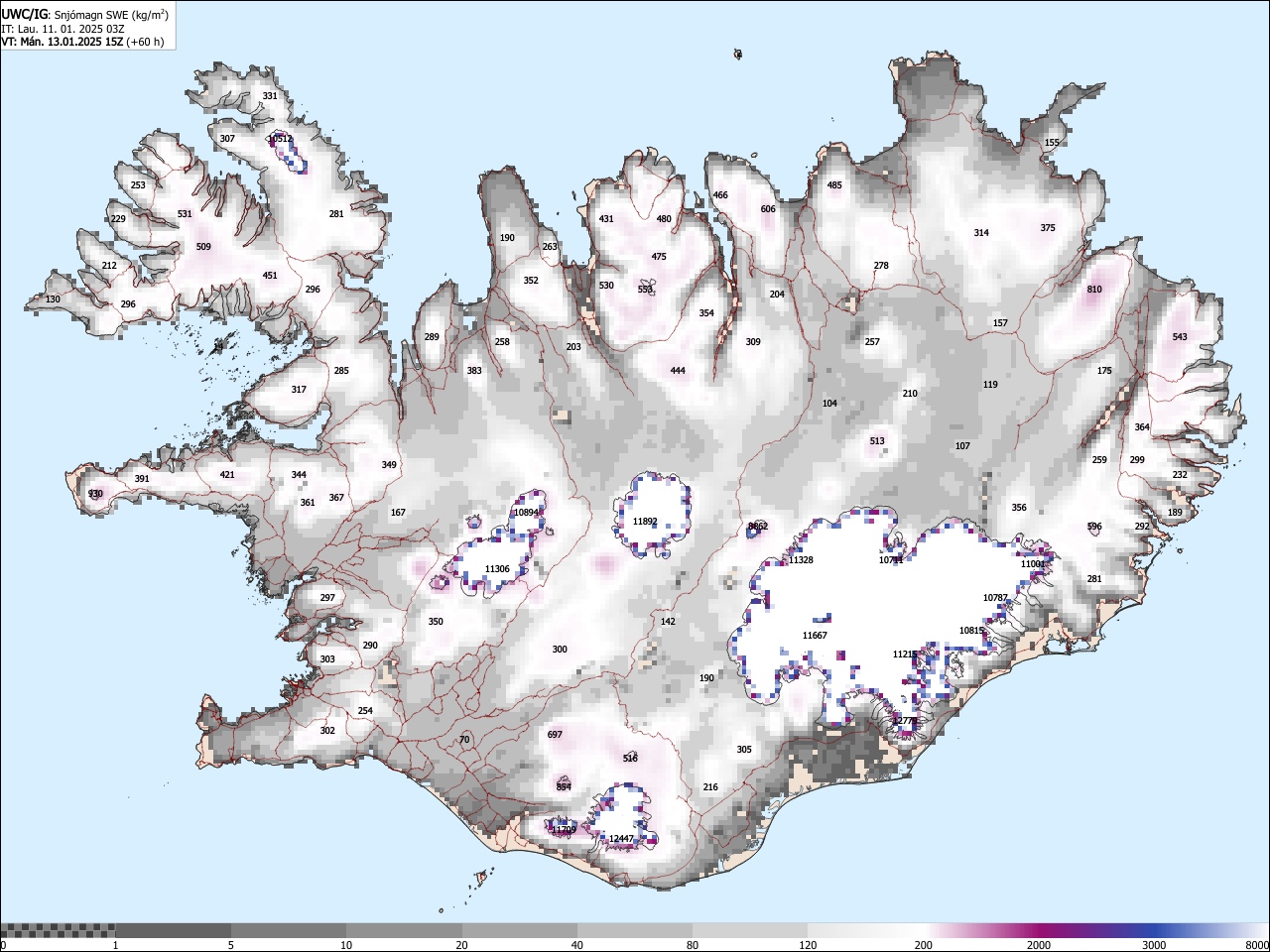
Task: Click the map value 155
Action: pos(1052,143)
